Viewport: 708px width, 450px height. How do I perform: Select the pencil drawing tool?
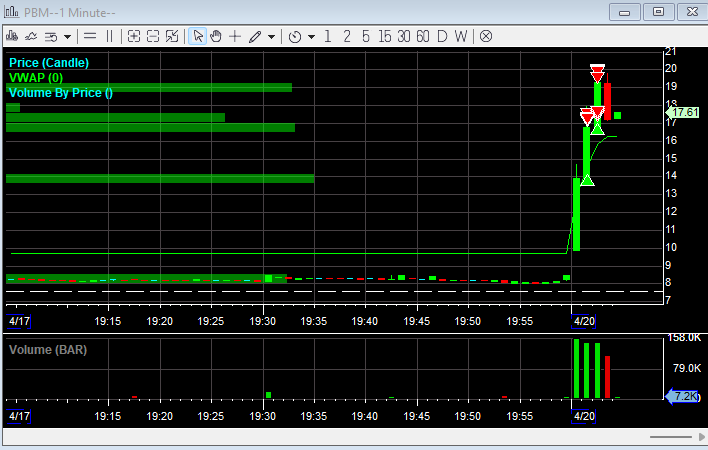click(x=255, y=37)
